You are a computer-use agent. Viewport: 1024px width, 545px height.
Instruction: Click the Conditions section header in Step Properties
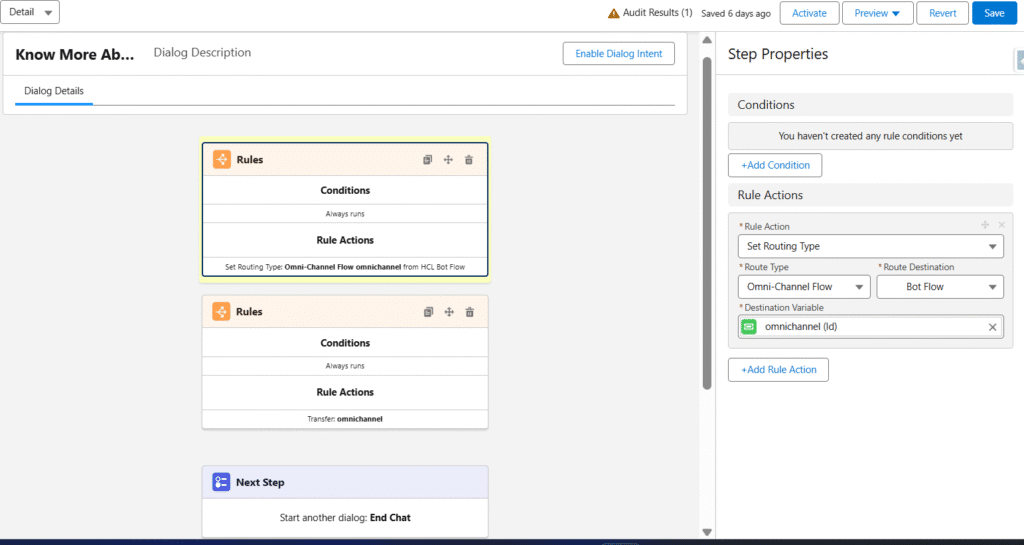[x=871, y=104]
